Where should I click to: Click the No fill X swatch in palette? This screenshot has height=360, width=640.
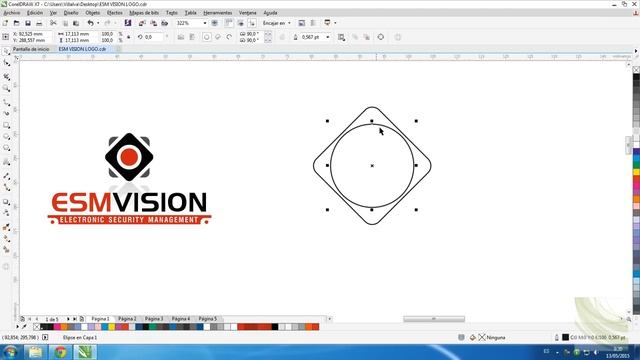tap(36, 327)
